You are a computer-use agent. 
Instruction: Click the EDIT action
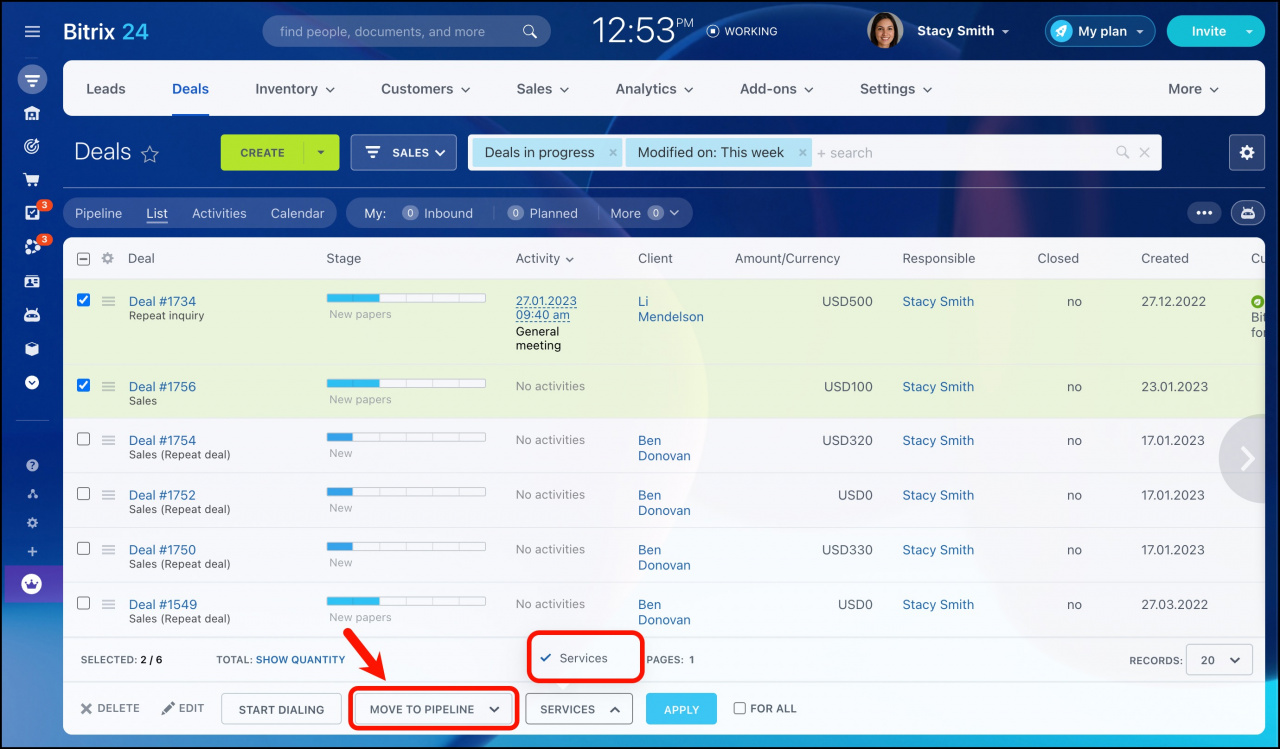pyautogui.click(x=183, y=708)
